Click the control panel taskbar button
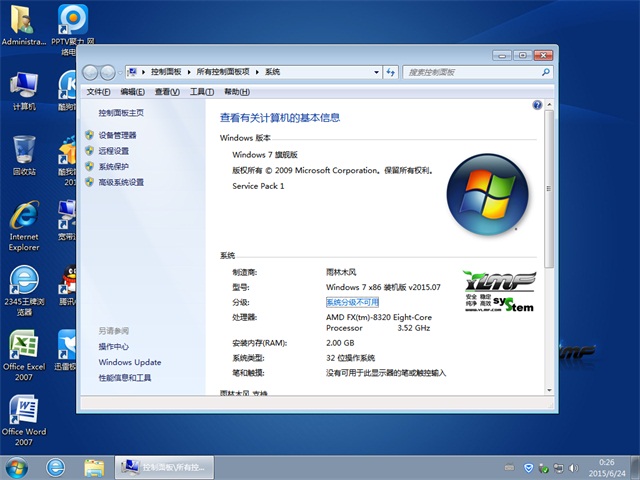 tap(164, 468)
